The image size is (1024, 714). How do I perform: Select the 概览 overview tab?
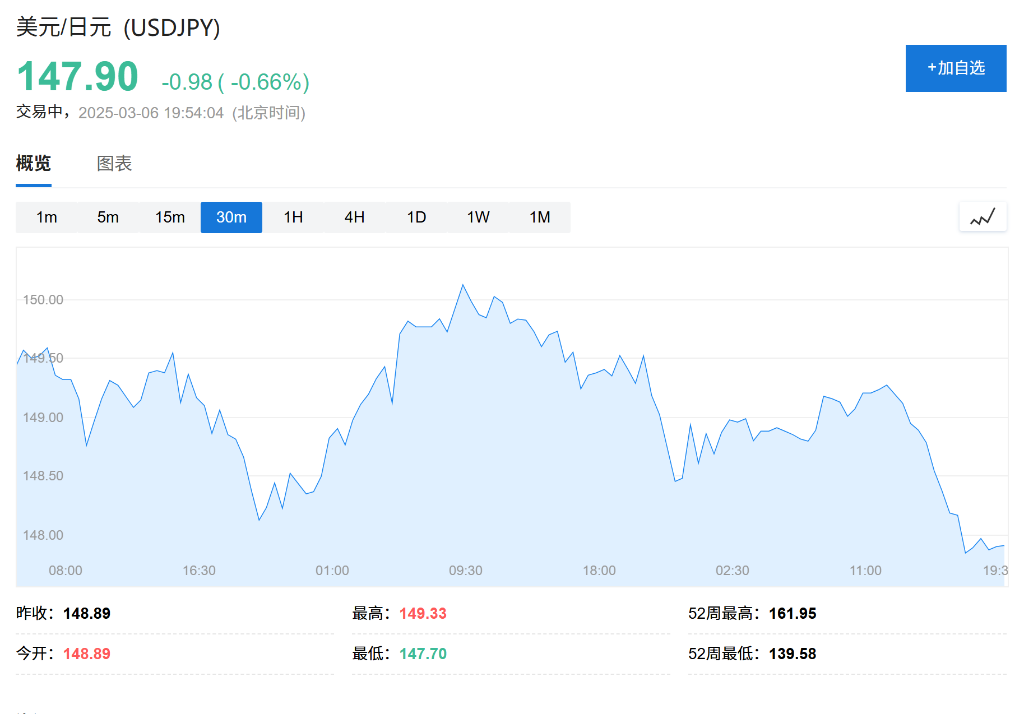33,164
